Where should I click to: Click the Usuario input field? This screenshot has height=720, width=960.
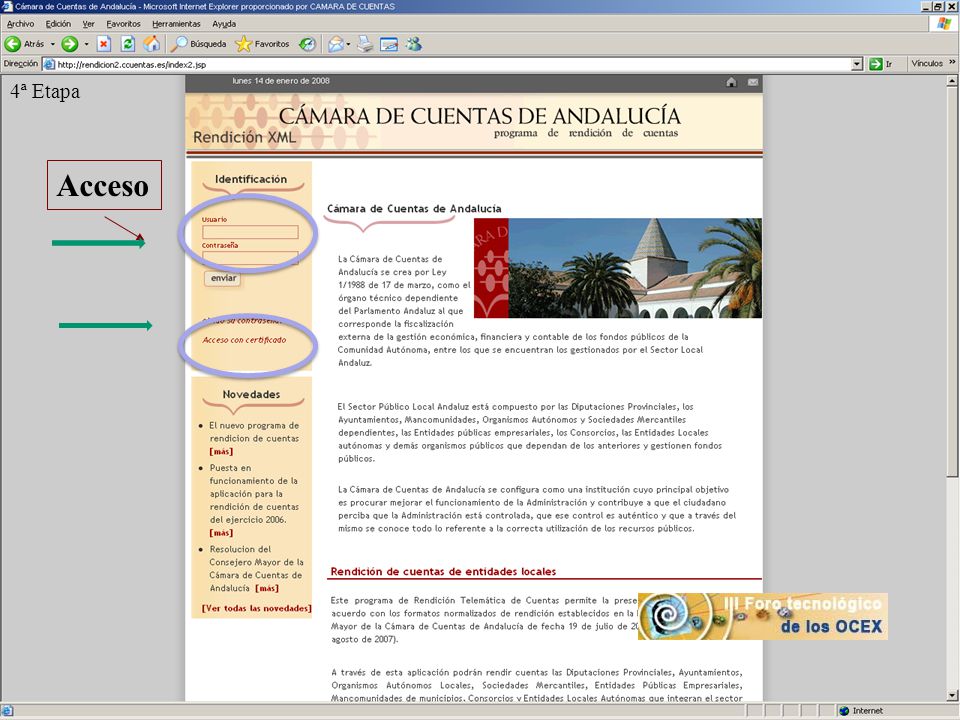[250, 232]
